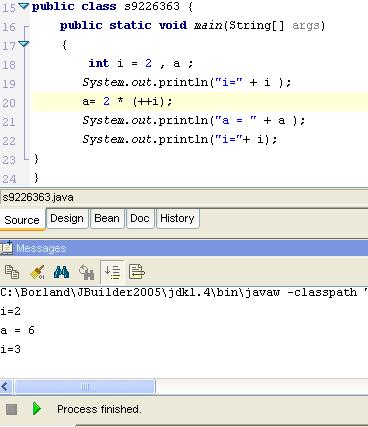Viewport: 368px width, 427px height.
Task: Click line number 24 in the gutter
Action: [9, 179]
